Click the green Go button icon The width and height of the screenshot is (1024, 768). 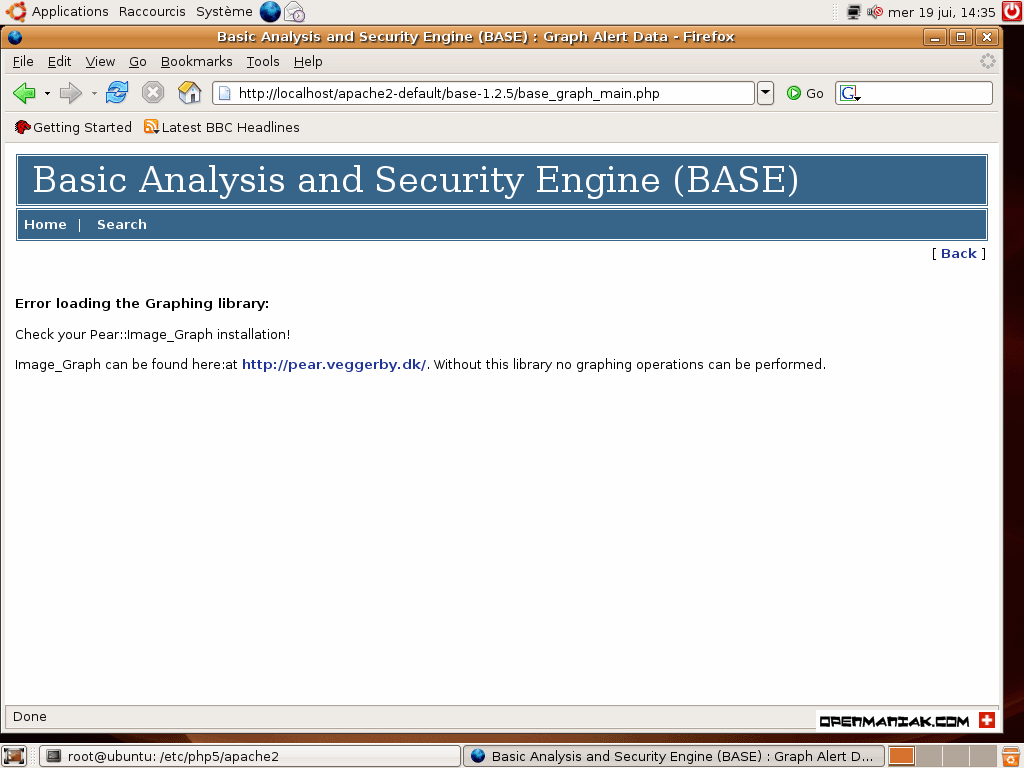[794, 93]
